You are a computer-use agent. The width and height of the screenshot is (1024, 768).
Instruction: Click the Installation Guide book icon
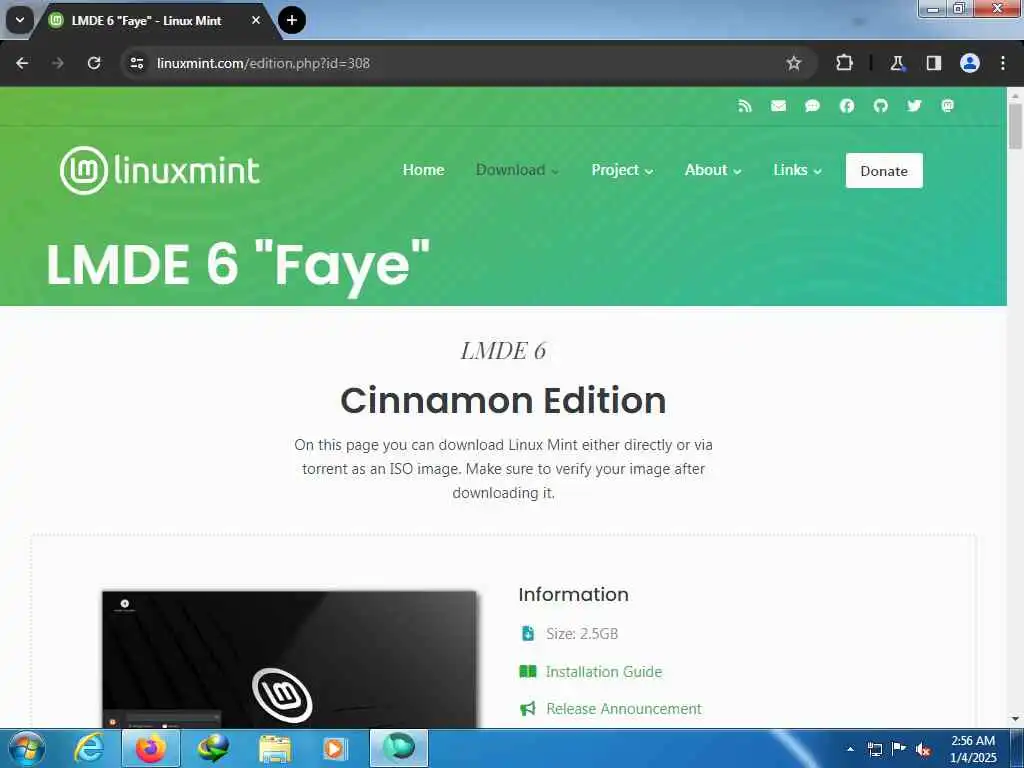point(528,671)
